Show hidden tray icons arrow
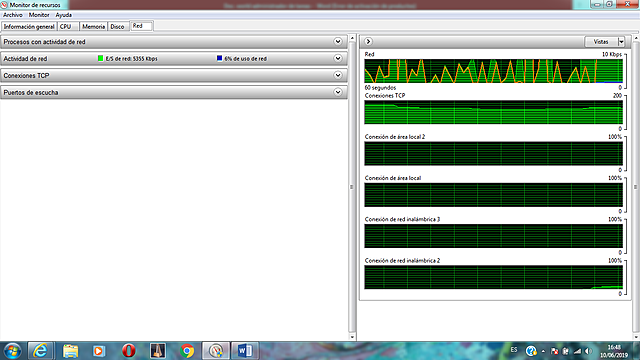Viewport: 640px width, 360px height. pyautogui.click(x=543, y=351)
